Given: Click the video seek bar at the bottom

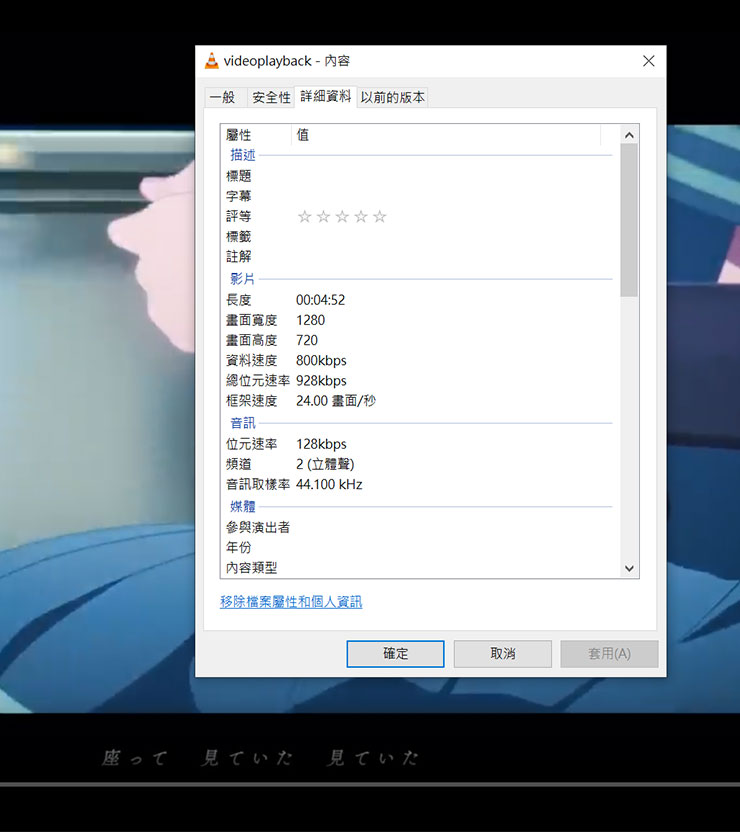Looking at the screenshot, I should 370,784.
